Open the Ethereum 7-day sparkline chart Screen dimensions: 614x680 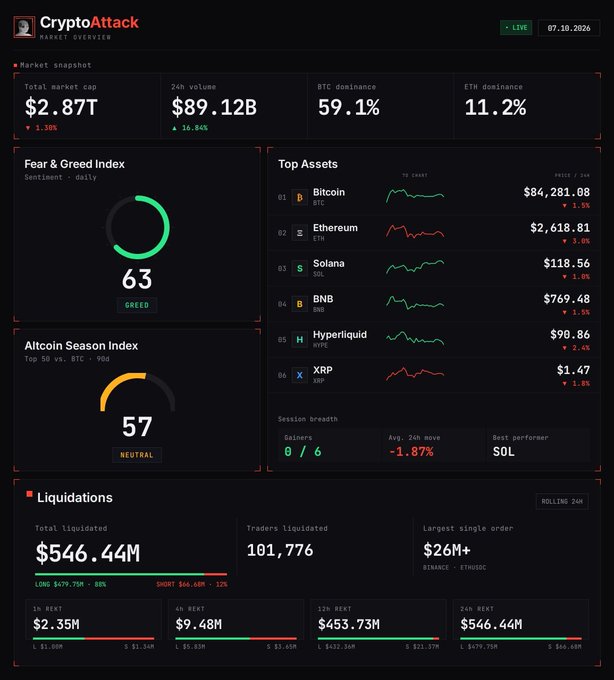[415, 231]
